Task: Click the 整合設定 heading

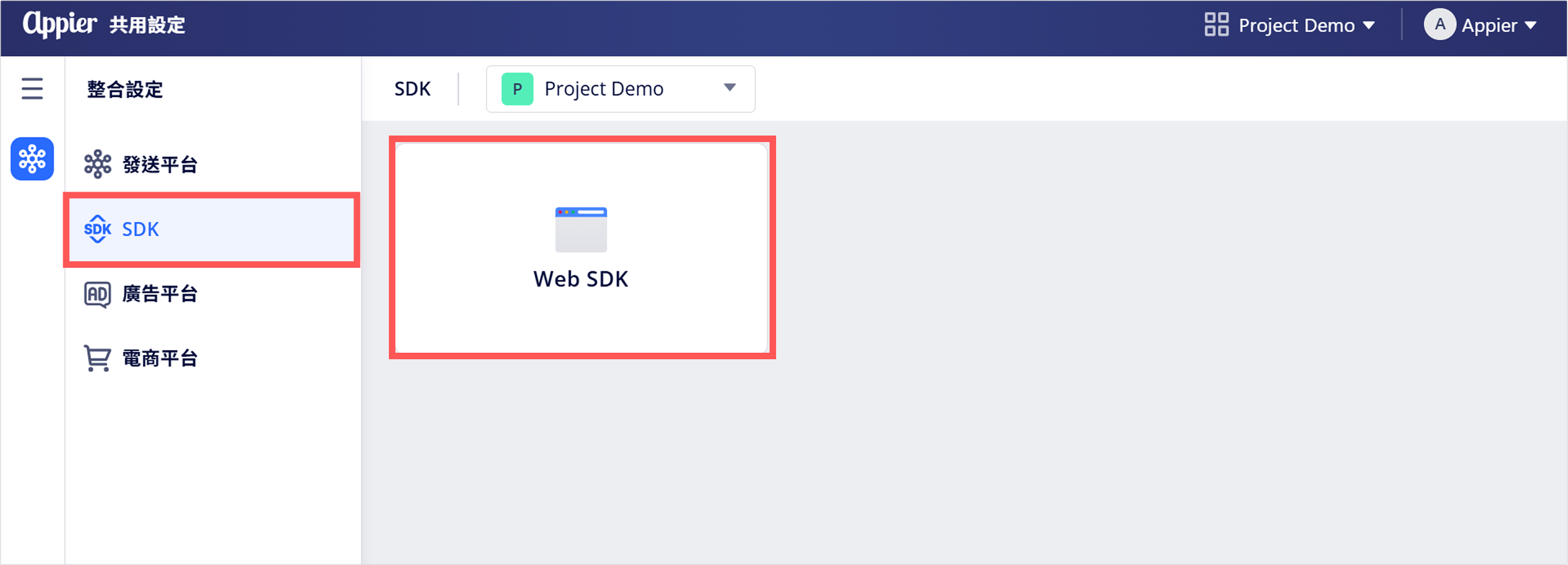Action: click(x=125, y=89)
